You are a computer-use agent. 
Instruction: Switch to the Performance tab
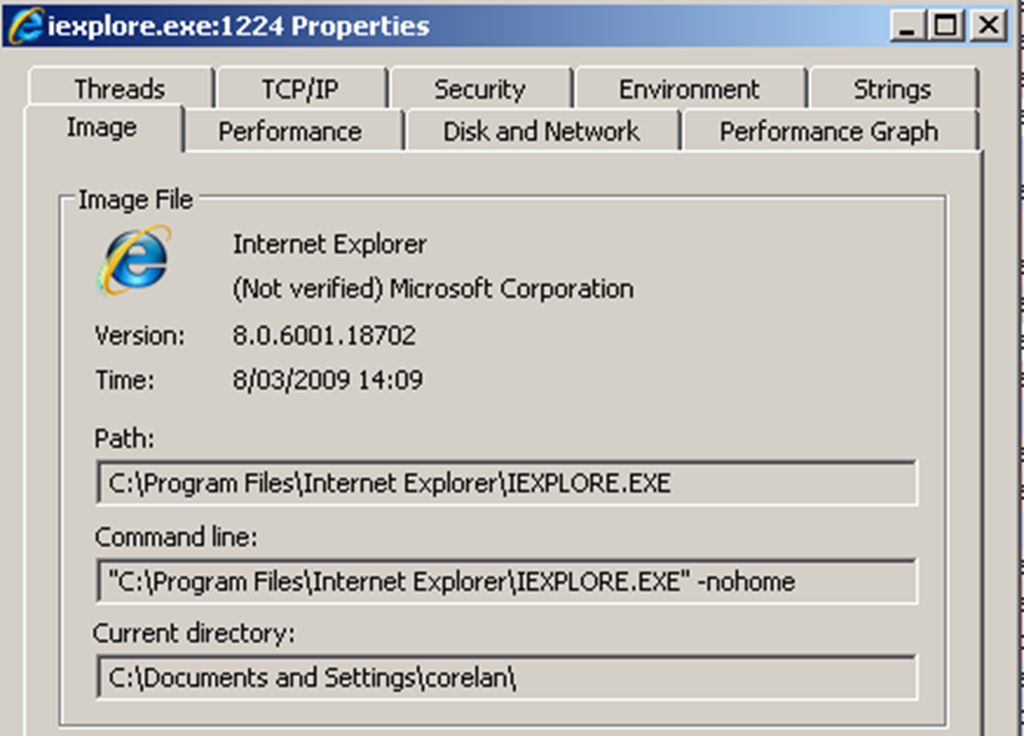(290, 132)
